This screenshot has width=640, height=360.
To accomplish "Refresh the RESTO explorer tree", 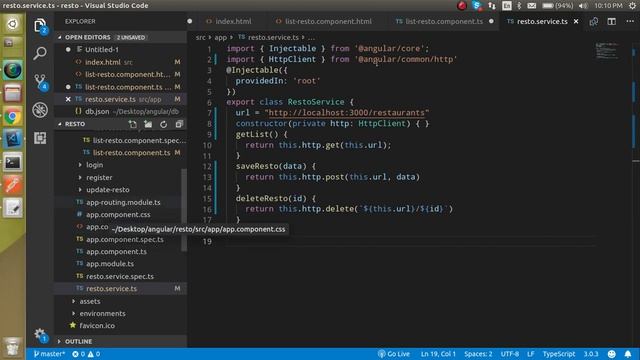I will [163, 124].
